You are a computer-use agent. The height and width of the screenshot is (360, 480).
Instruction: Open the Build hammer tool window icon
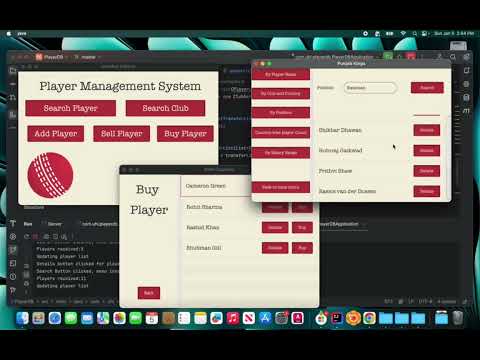[13, 223]
